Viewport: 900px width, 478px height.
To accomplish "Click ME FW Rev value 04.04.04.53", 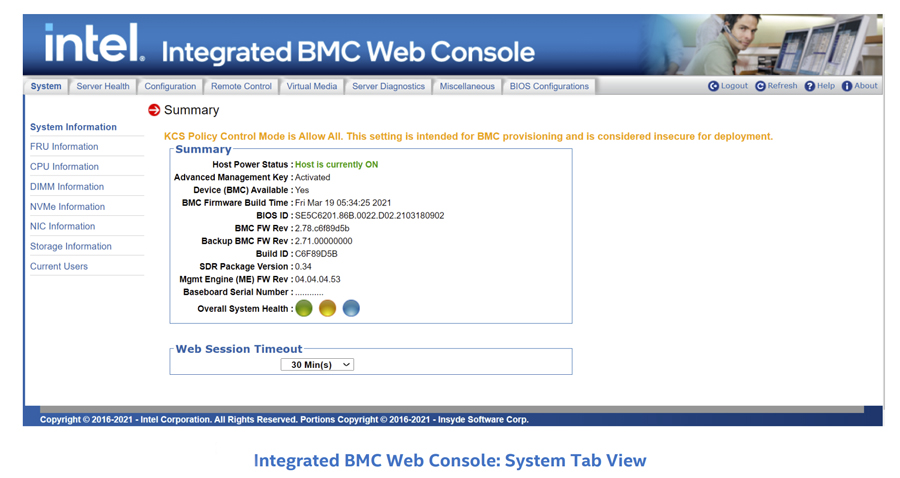I will point(317,279).
